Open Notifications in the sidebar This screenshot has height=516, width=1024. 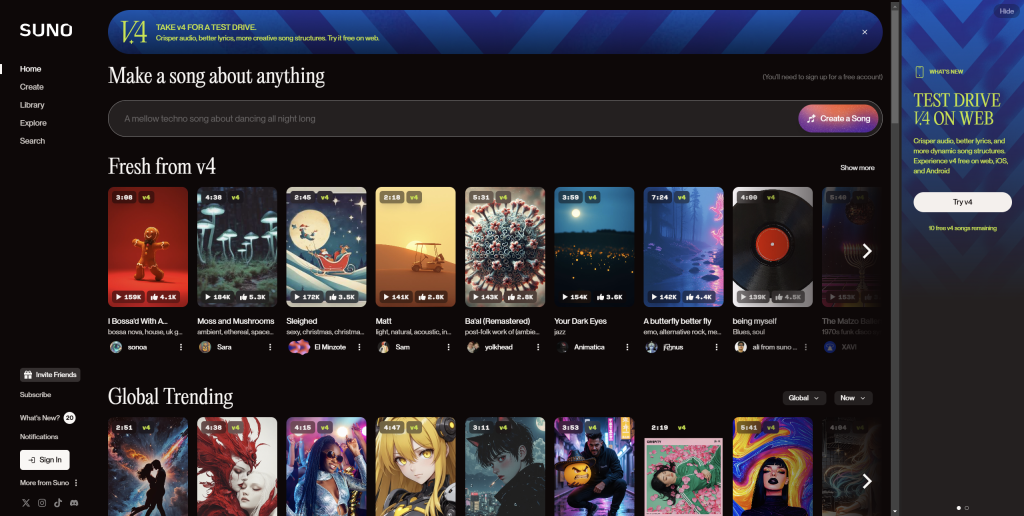click(x=39, y=436)
